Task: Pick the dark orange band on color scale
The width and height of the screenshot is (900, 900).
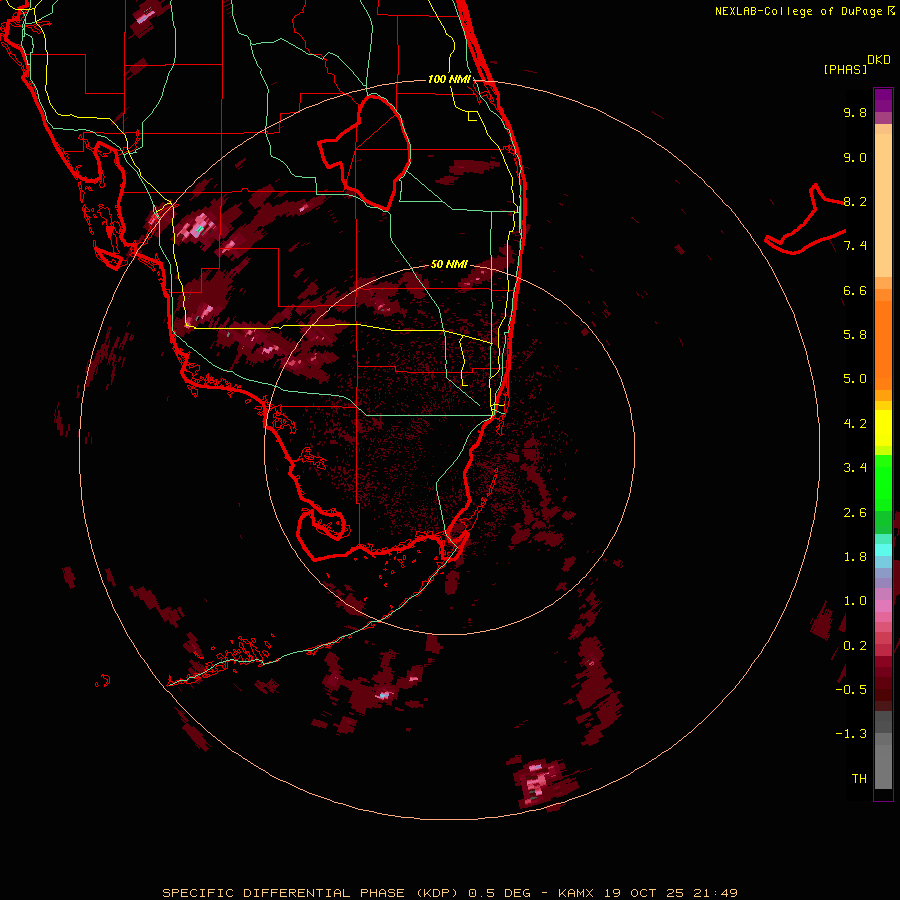Action: pos(883,346)
